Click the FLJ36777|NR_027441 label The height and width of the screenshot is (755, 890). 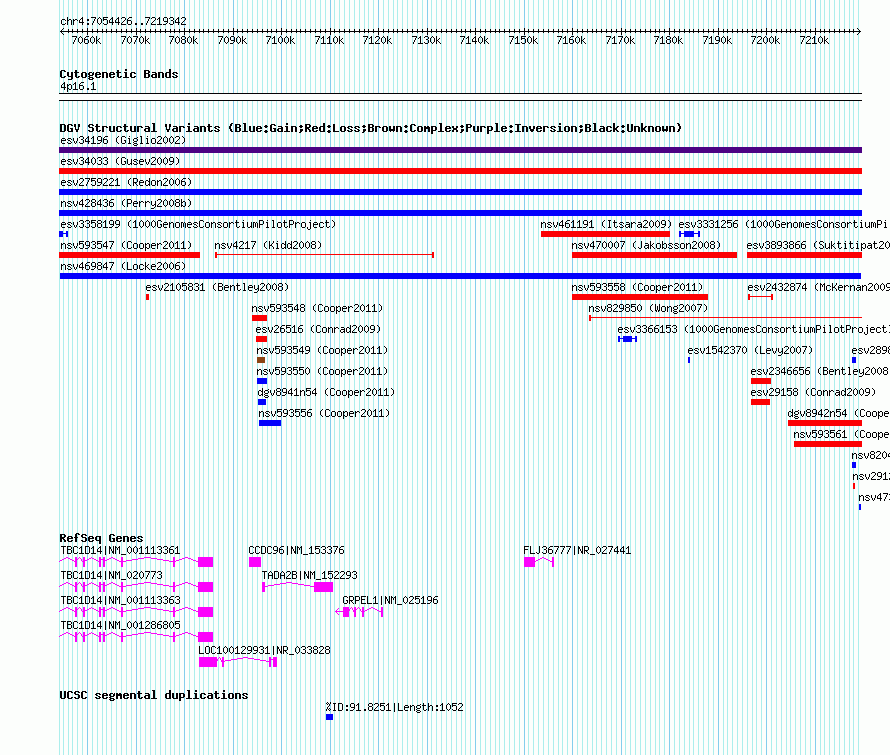click(577, 550)
